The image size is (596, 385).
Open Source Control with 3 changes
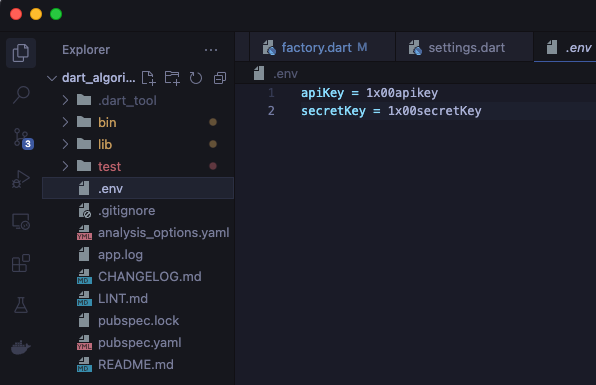point(23,138)
